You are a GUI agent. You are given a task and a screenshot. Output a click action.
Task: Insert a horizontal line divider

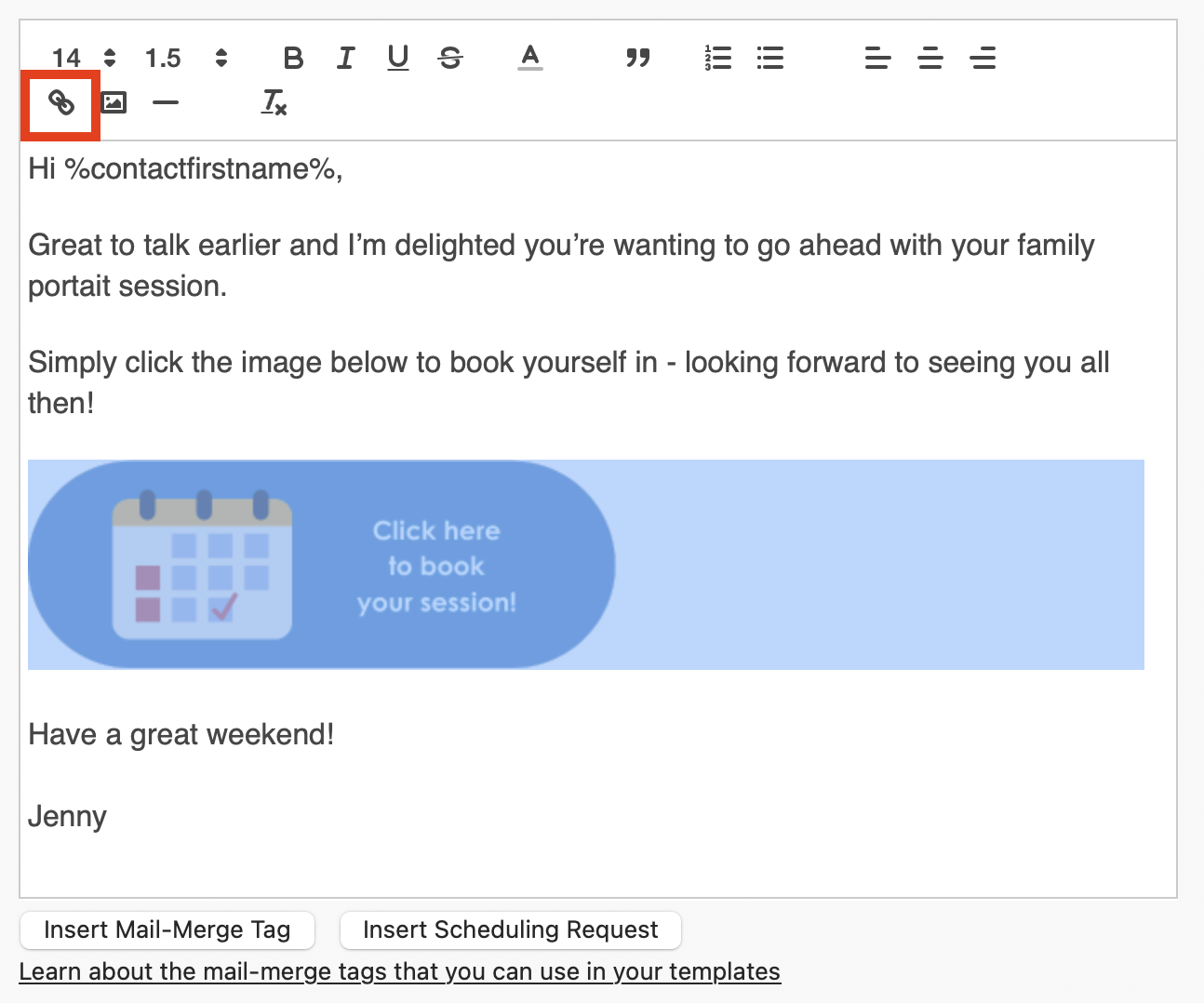pyautogui.click(x=166, y=104)
